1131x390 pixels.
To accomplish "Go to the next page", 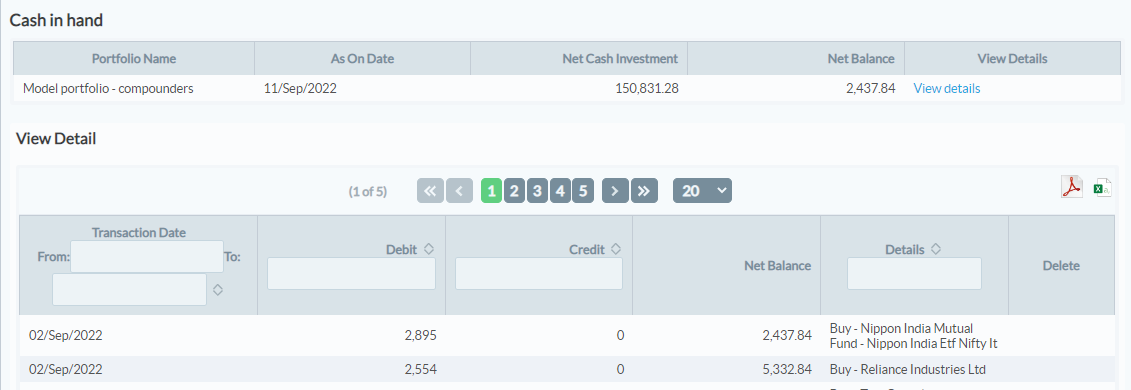I will pyautogui.click(x=615, y=191).
